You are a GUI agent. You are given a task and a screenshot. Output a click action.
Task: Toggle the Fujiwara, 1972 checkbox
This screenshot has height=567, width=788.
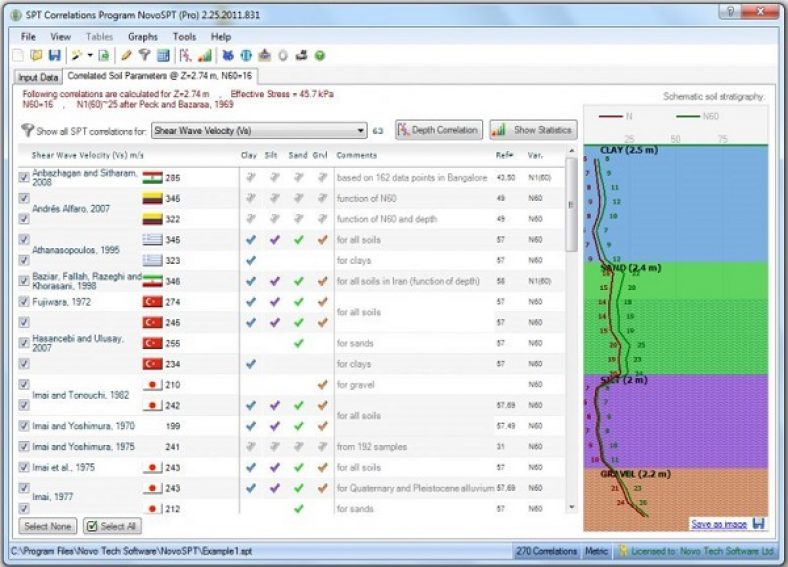[24, 301]
